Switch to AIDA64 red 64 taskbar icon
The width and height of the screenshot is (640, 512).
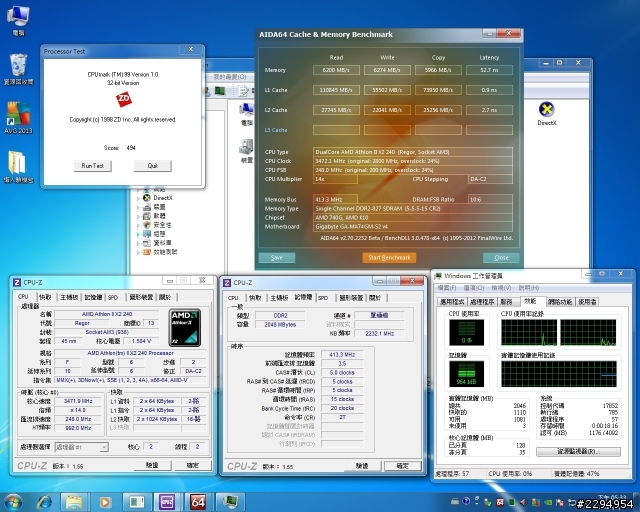click(x=198, y=502)
